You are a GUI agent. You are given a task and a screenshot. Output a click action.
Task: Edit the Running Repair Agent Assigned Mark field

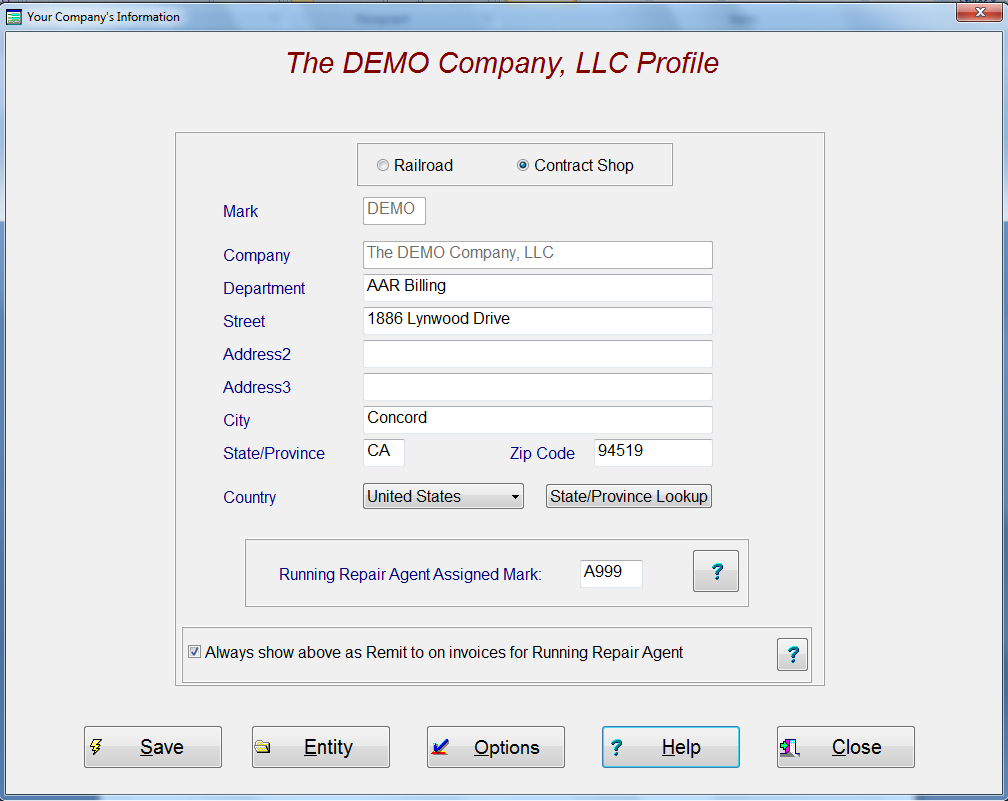coord(610,573)
